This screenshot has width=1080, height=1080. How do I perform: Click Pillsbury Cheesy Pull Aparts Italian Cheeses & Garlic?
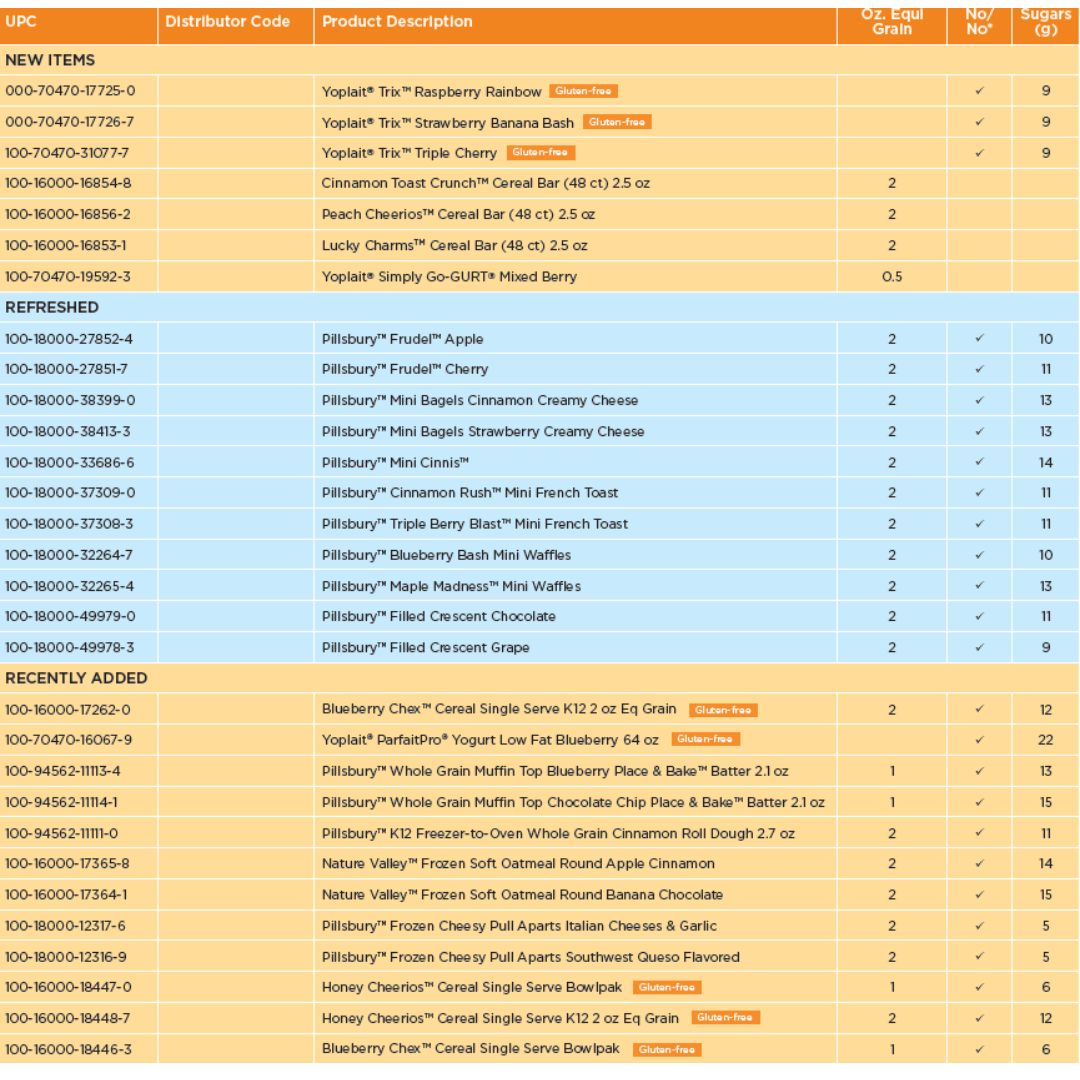pos(519,926)
